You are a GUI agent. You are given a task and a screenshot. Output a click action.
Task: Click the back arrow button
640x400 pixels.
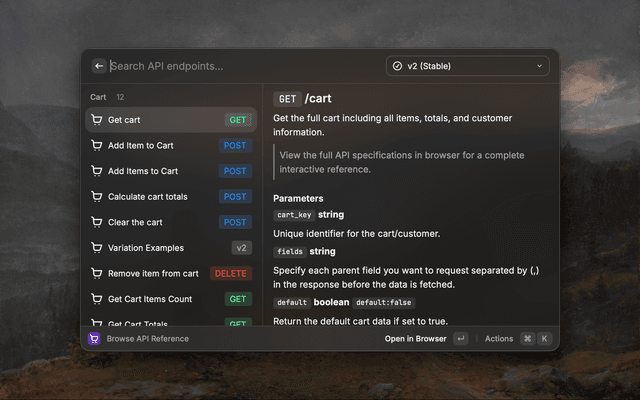coord(99,66)
